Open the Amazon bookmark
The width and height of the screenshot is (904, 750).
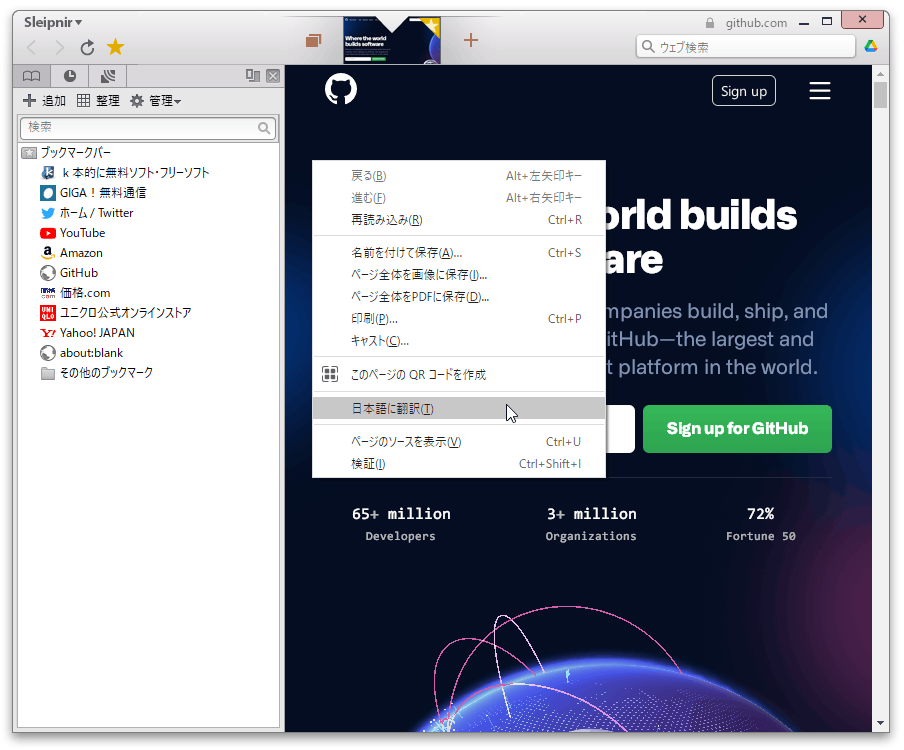(72, 253)
